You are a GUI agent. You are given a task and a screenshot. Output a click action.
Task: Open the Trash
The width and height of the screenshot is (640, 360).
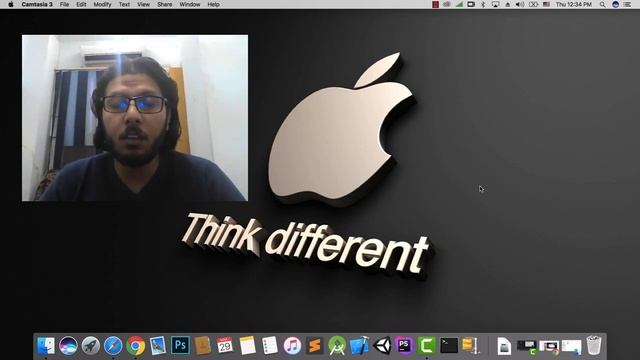click(x=594, y=346)
